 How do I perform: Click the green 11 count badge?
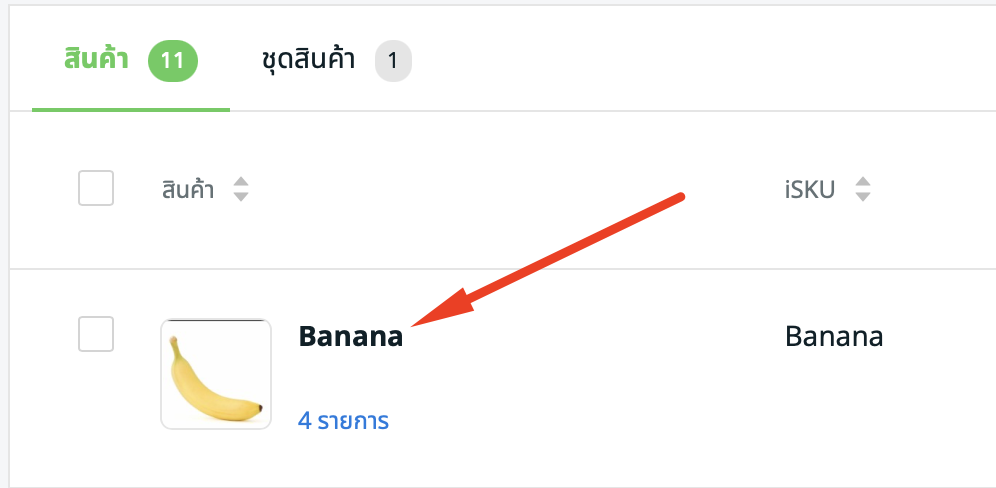[x=173, y=61]
